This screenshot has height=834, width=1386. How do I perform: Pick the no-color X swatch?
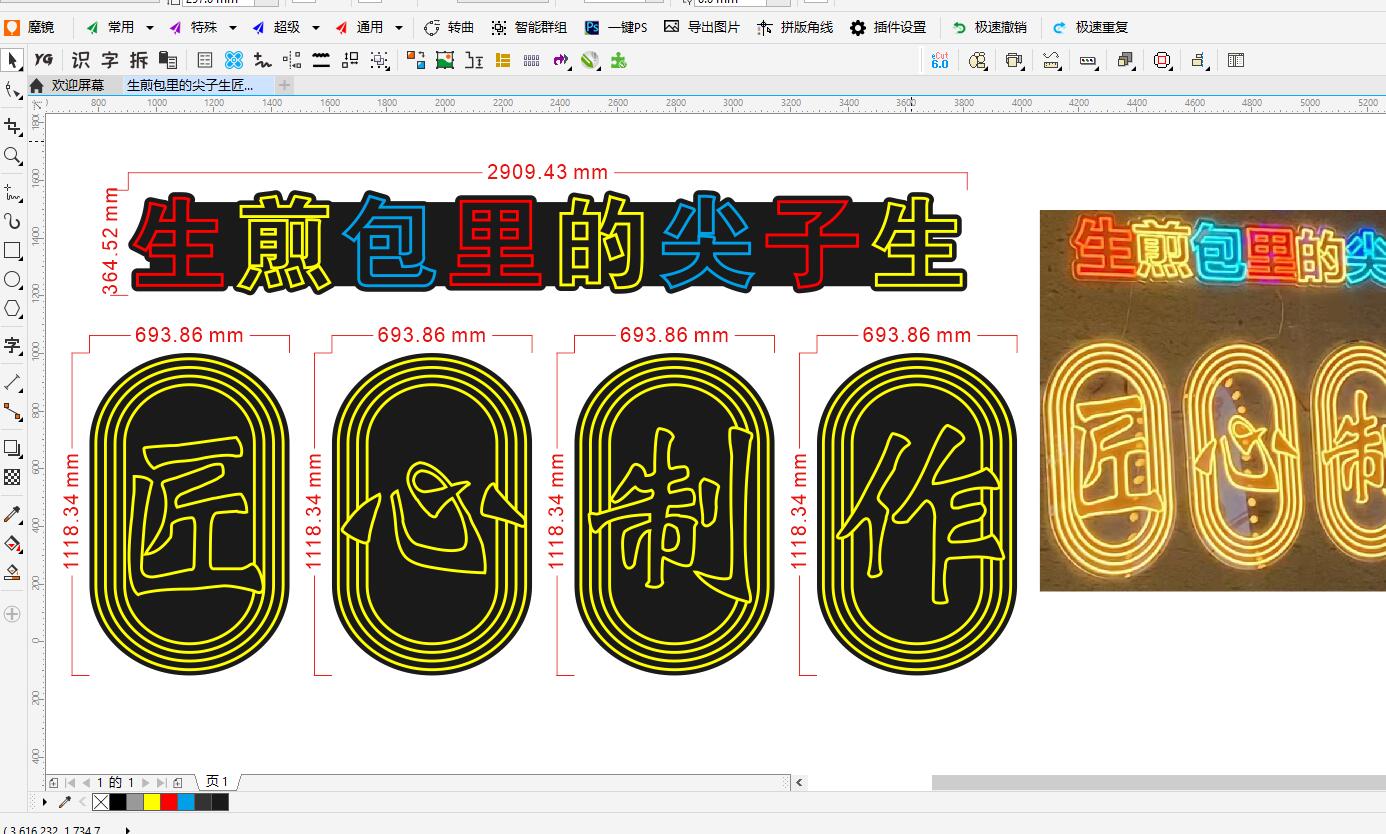point(101,802)
